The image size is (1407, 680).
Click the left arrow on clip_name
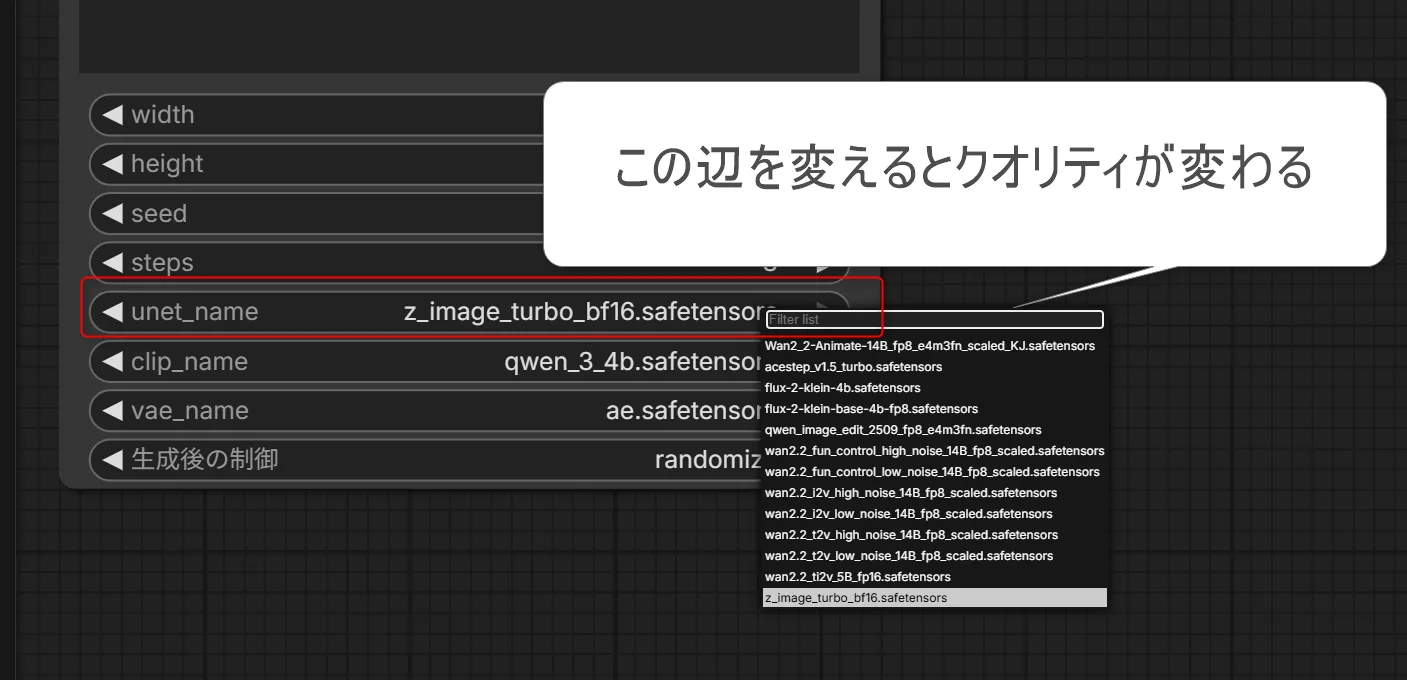(113, 362)
